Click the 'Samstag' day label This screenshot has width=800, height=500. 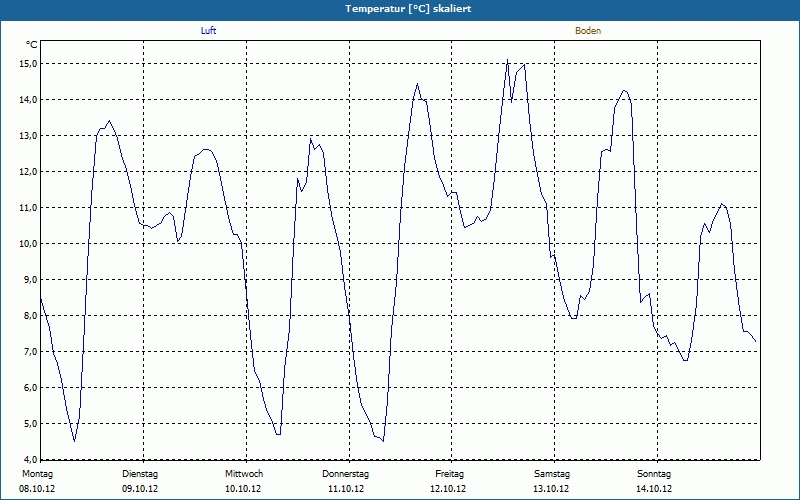tap(552, 474)
